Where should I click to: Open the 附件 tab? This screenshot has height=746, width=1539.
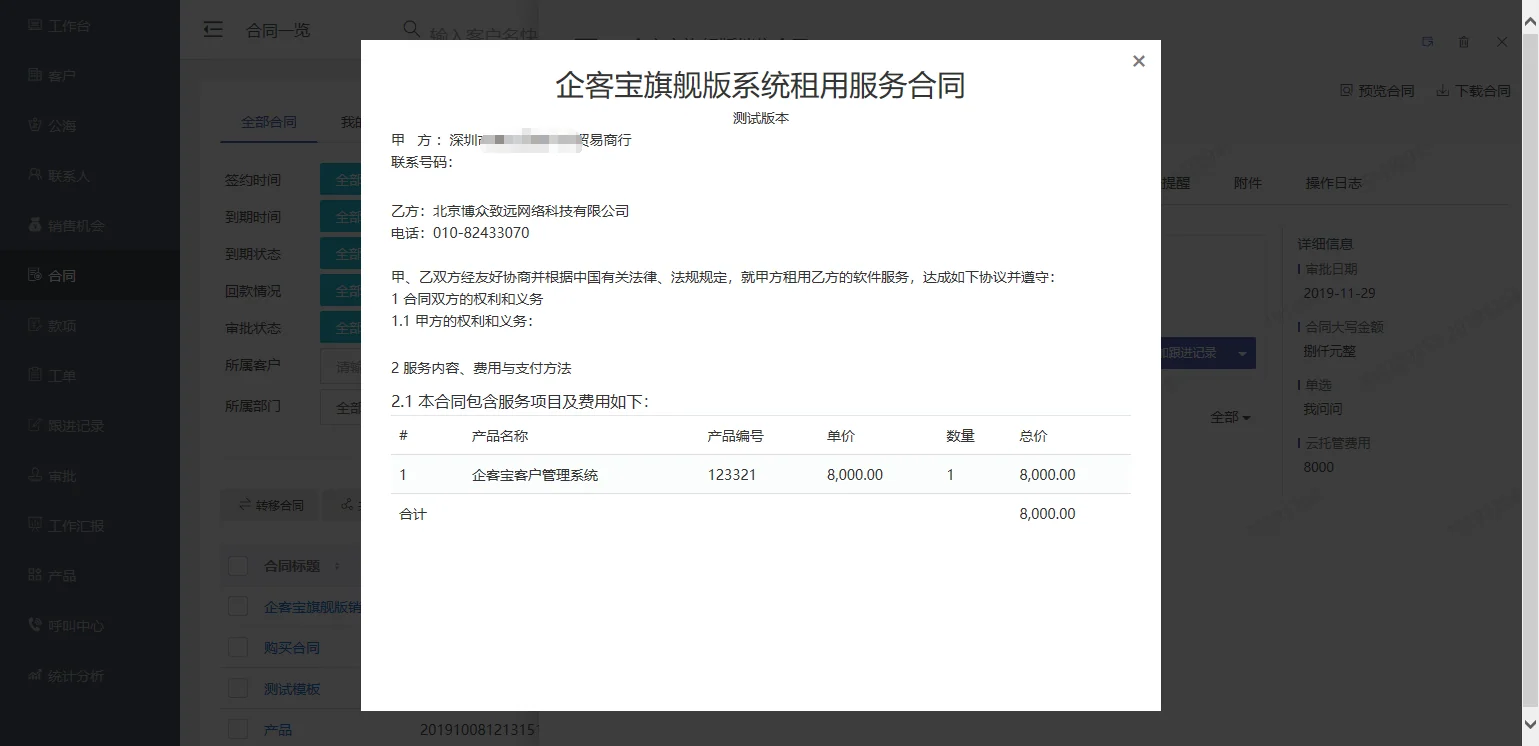tap(1247, 183)
